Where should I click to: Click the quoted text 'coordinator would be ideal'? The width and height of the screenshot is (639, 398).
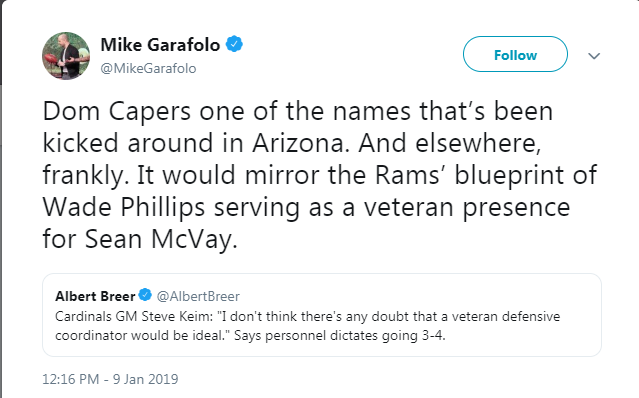point(141,335)
